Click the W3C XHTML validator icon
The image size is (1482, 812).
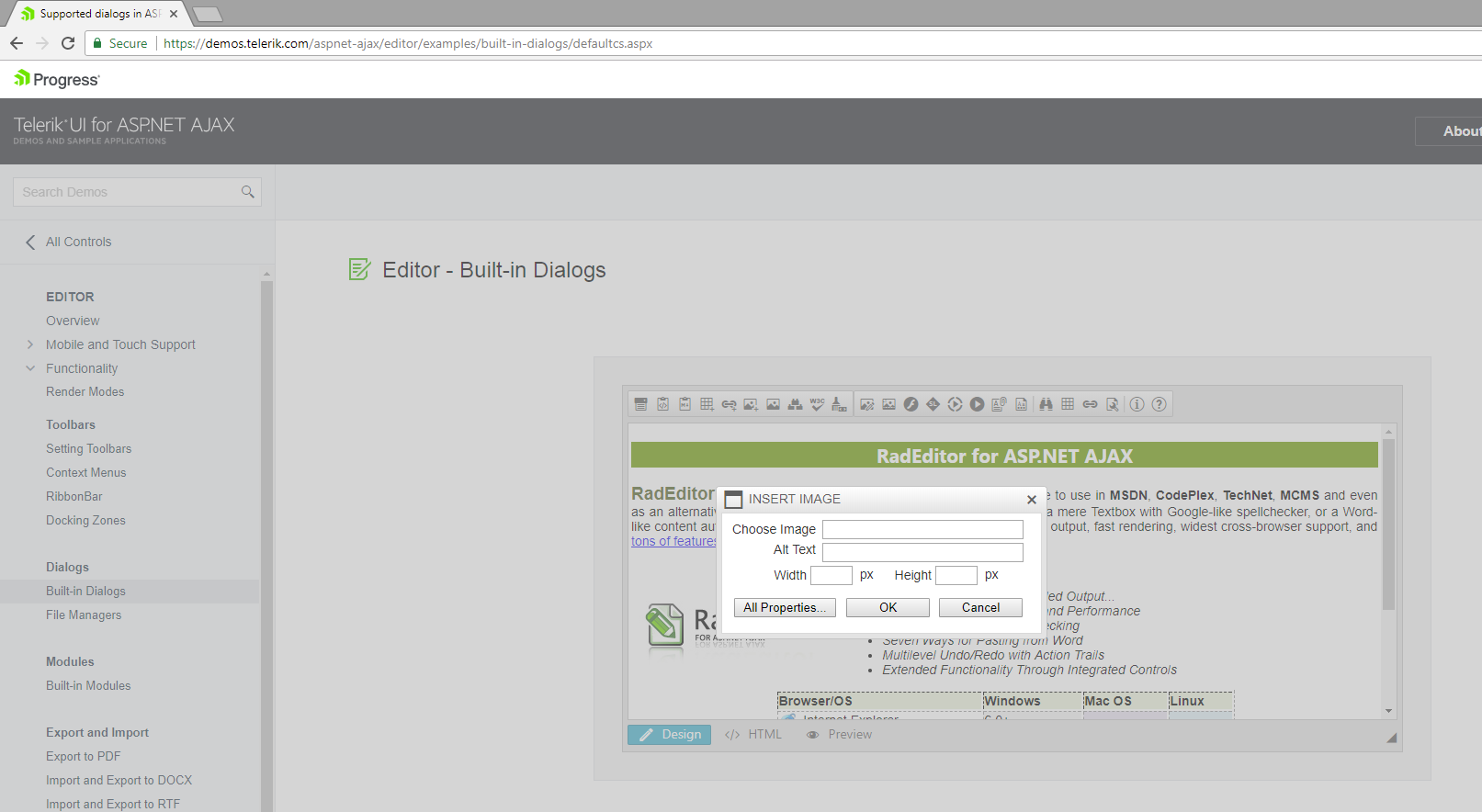tap(817, 404)
